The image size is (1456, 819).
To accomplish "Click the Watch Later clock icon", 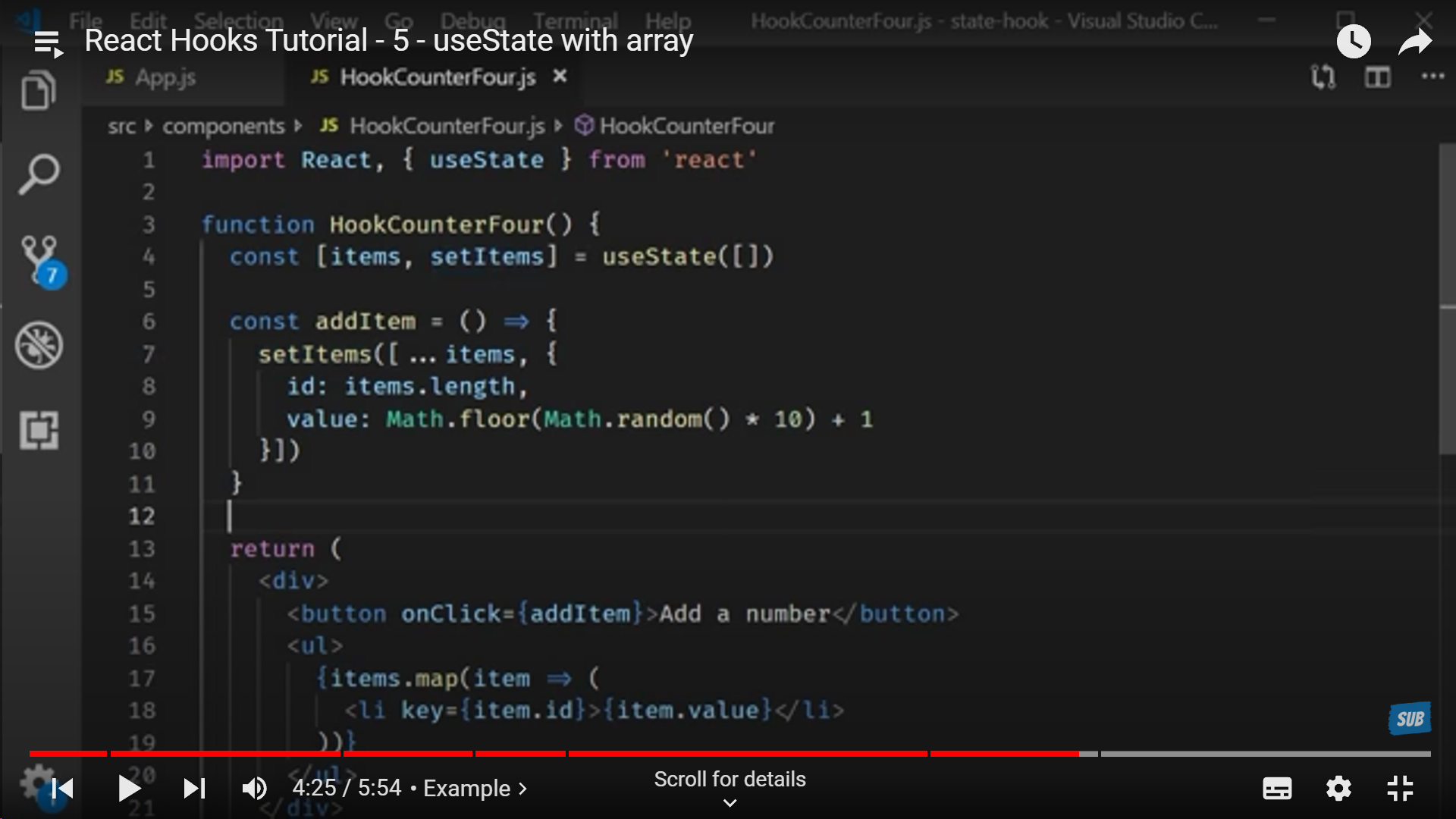I will pyautogui.click(x=1353, y=42).
